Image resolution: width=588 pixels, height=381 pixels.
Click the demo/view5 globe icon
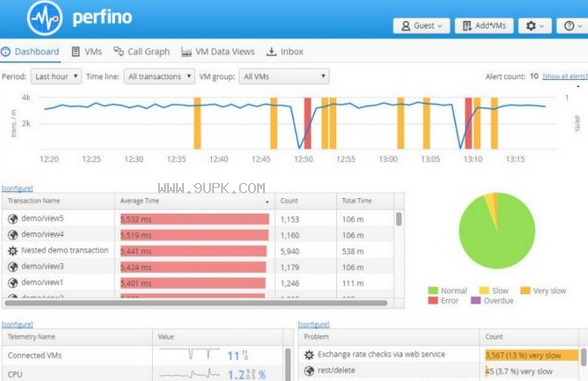click(13, 219)
